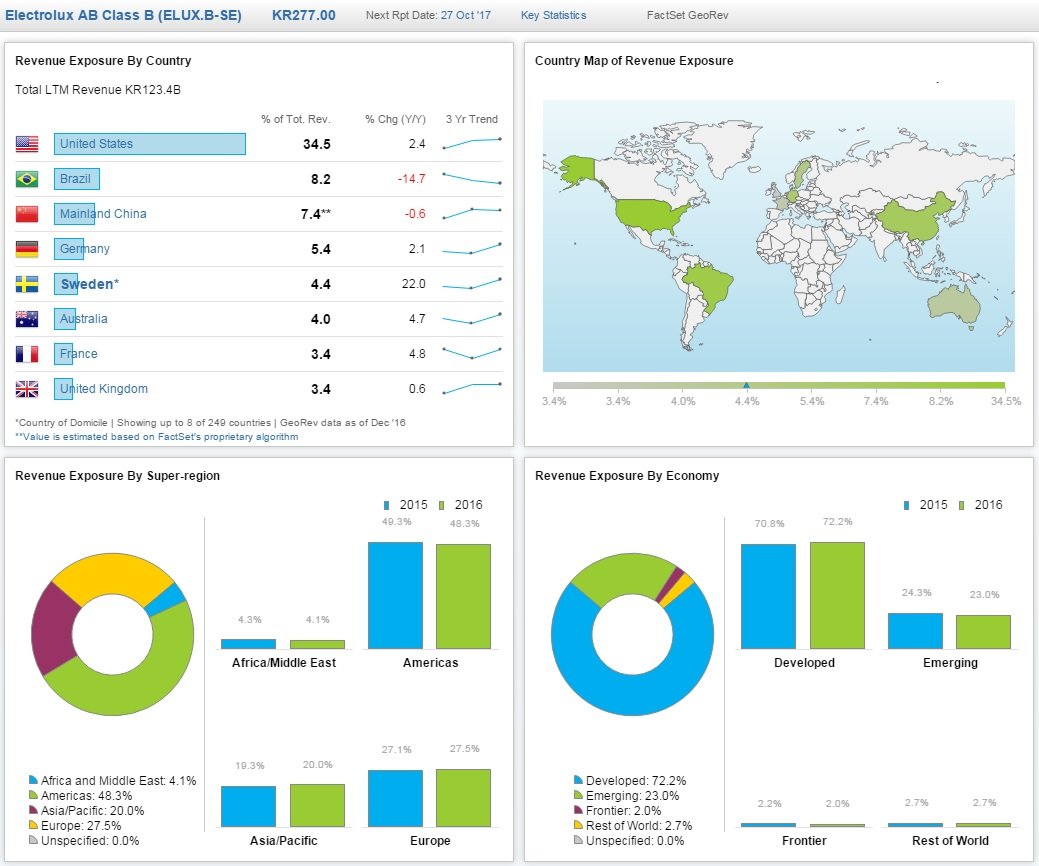Click the United States flag icon
Image resolution: width=1039 pixels, height=866 pixels.
coord(27,144)
